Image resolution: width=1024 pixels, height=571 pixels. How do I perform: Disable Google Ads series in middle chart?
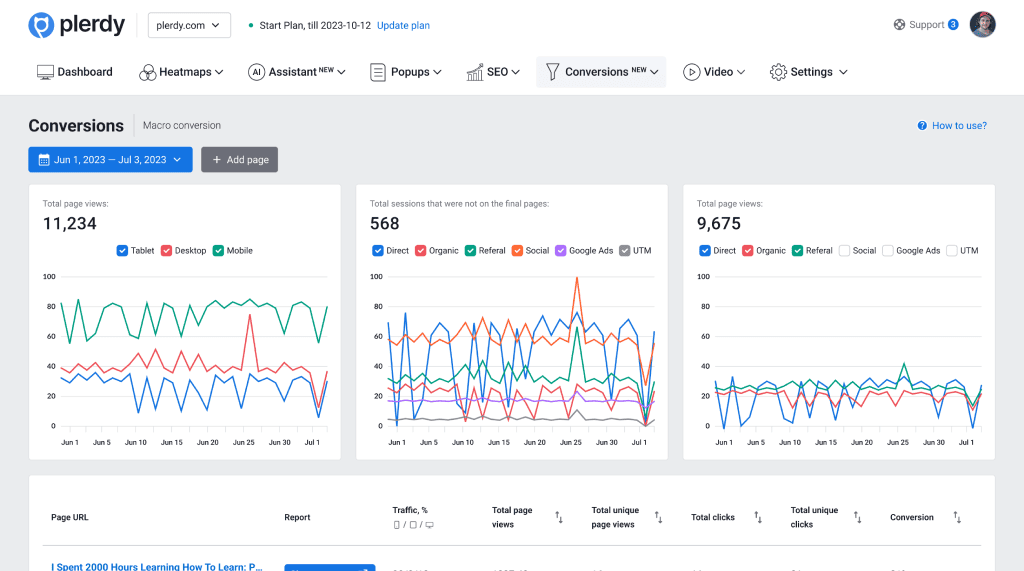[560, 250]
